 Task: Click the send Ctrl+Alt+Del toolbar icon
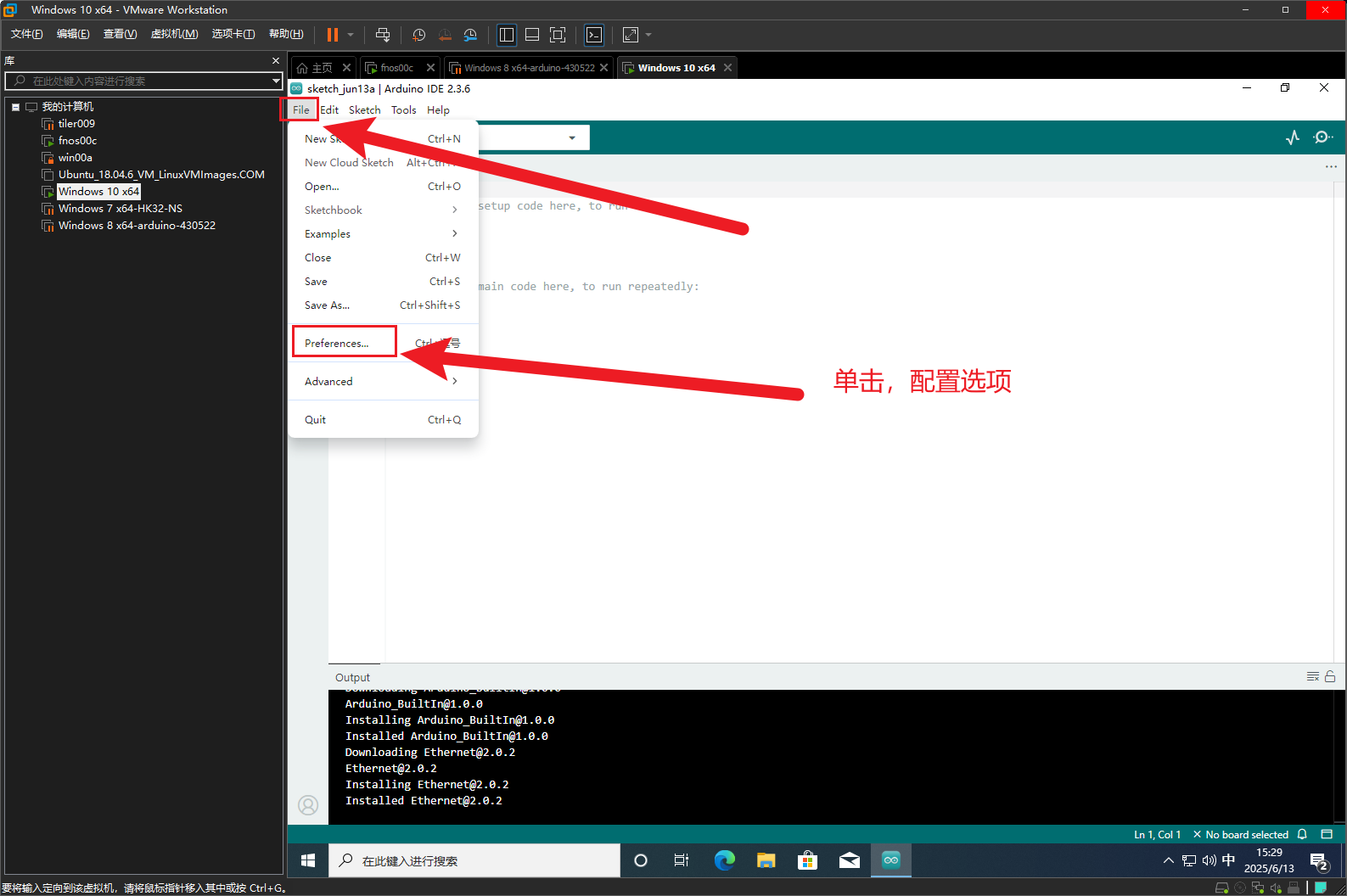[x=383, y=35]
